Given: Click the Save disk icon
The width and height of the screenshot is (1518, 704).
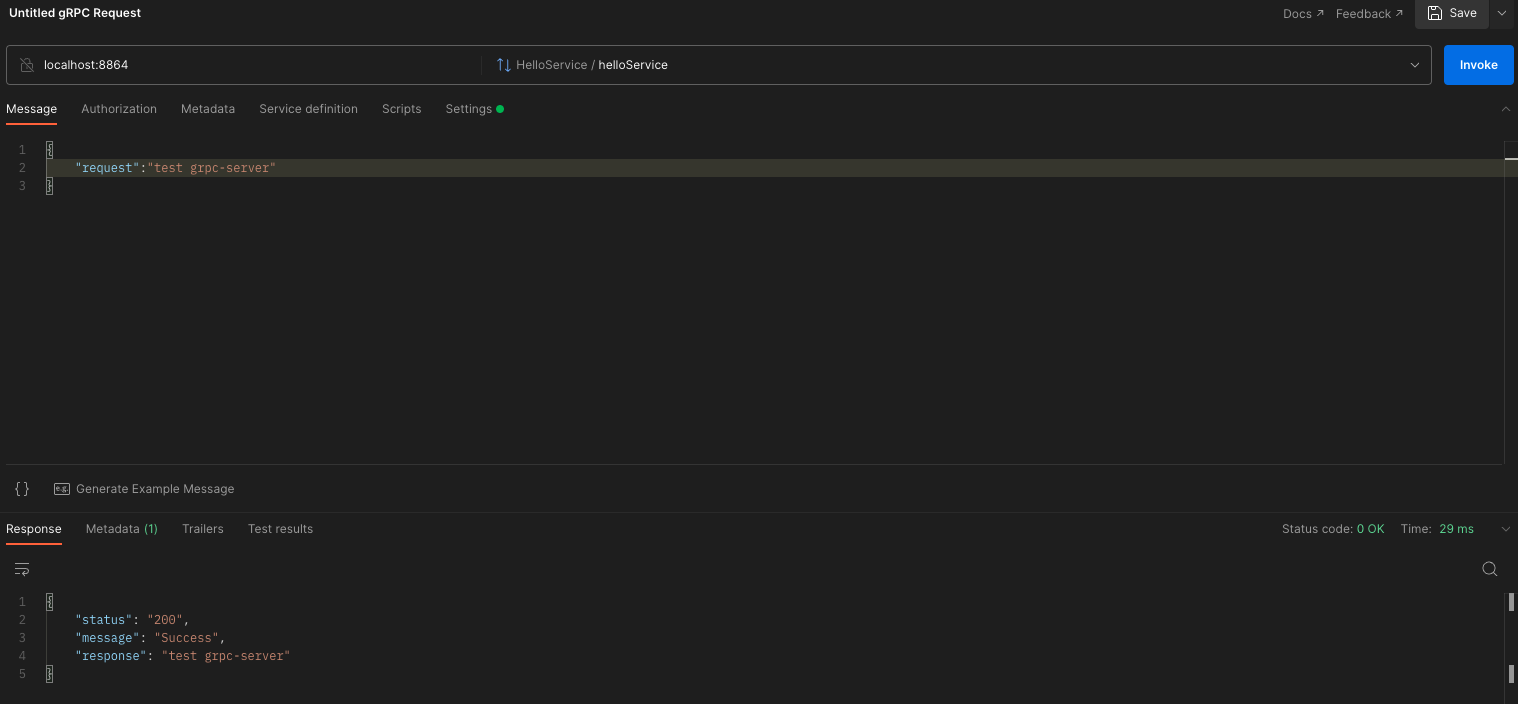Looking at the screenshot, I should click(x=1436, y=13).
